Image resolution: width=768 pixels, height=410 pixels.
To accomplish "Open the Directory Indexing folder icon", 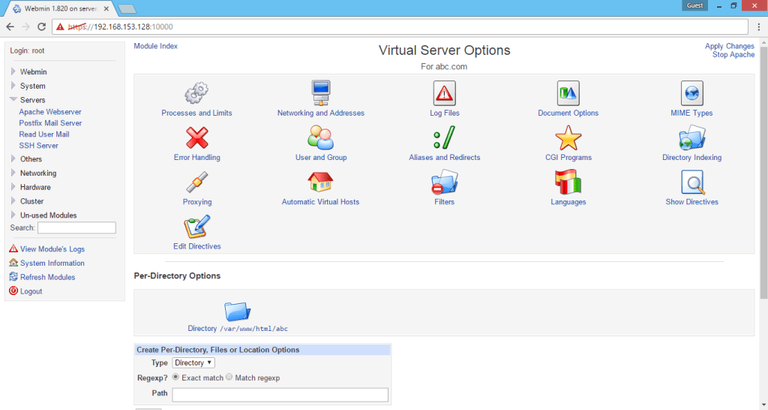I will [x=692, y=138].
